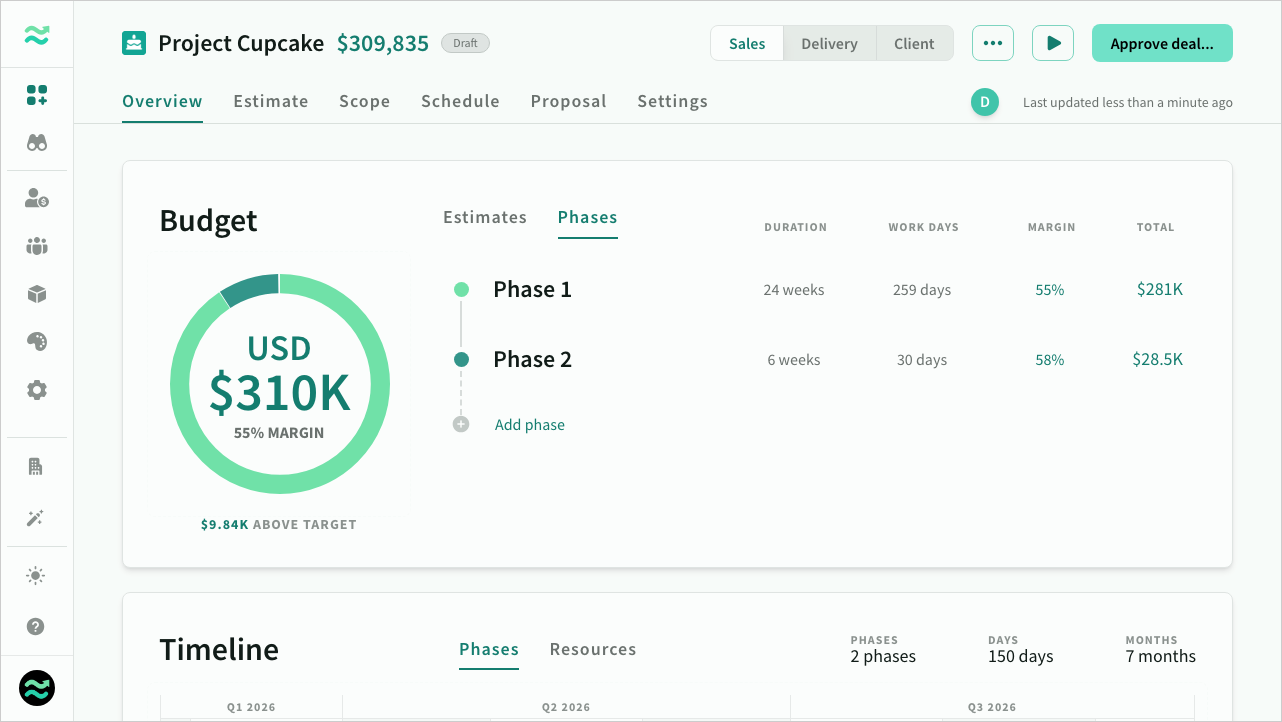The height and width of the screenshot is (722, 1282).
Task: Open the Draft status badge menu
Action: (x=465, y=43)
